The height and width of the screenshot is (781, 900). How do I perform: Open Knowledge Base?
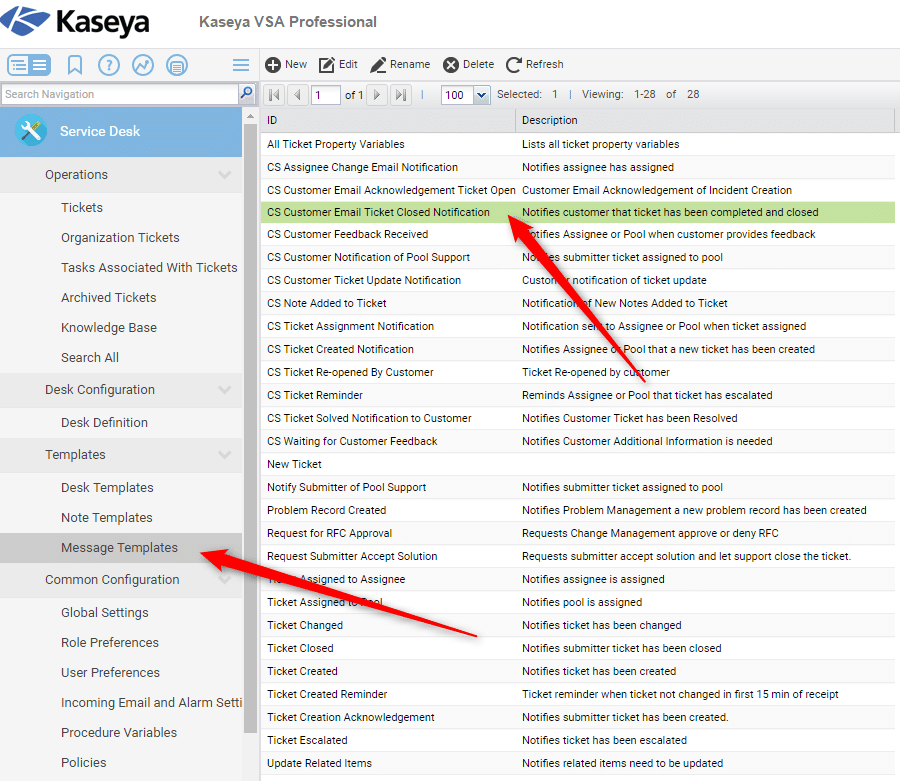(x=109, y=328)
